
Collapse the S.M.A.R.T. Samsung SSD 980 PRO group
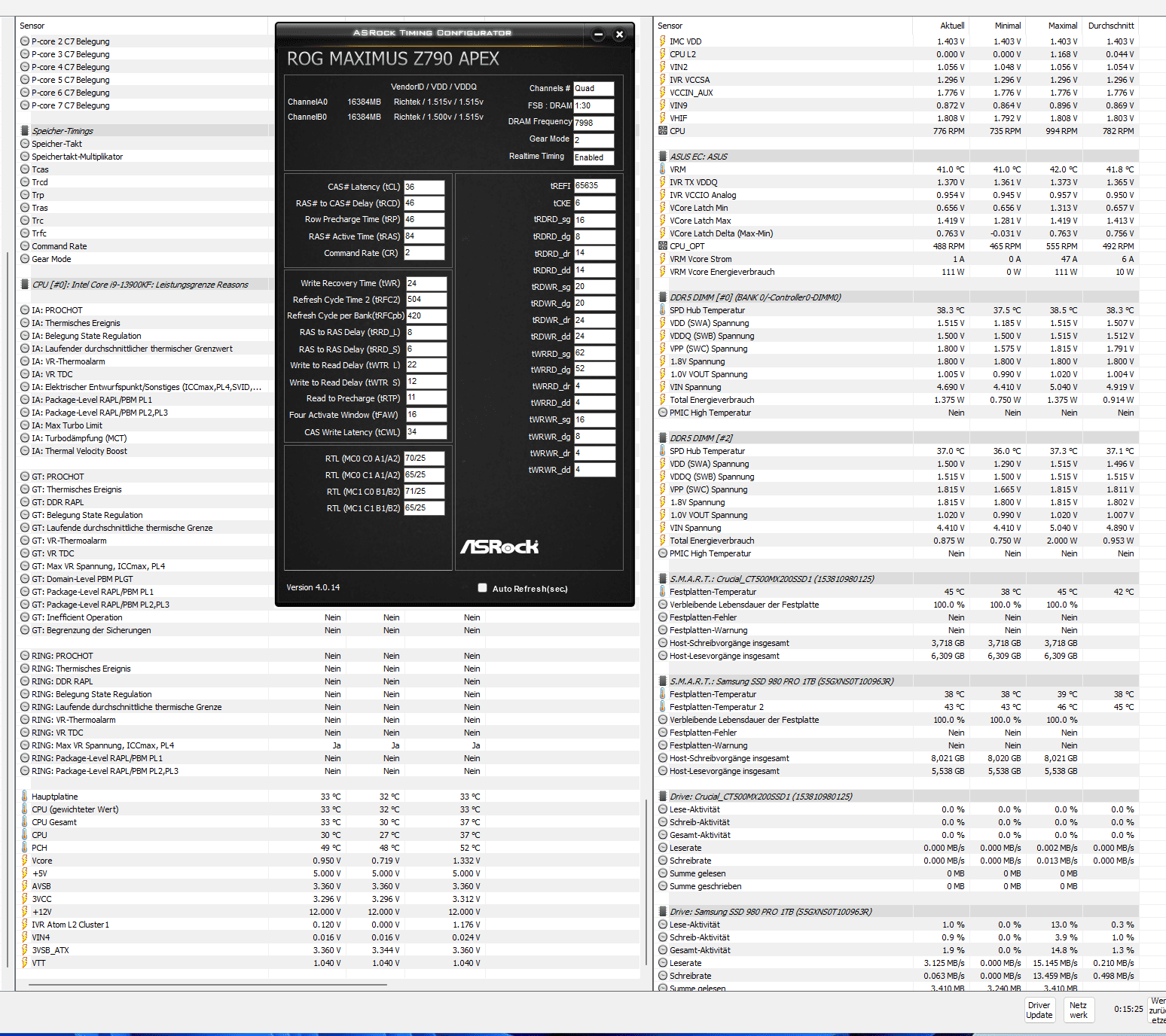point(663,681)
